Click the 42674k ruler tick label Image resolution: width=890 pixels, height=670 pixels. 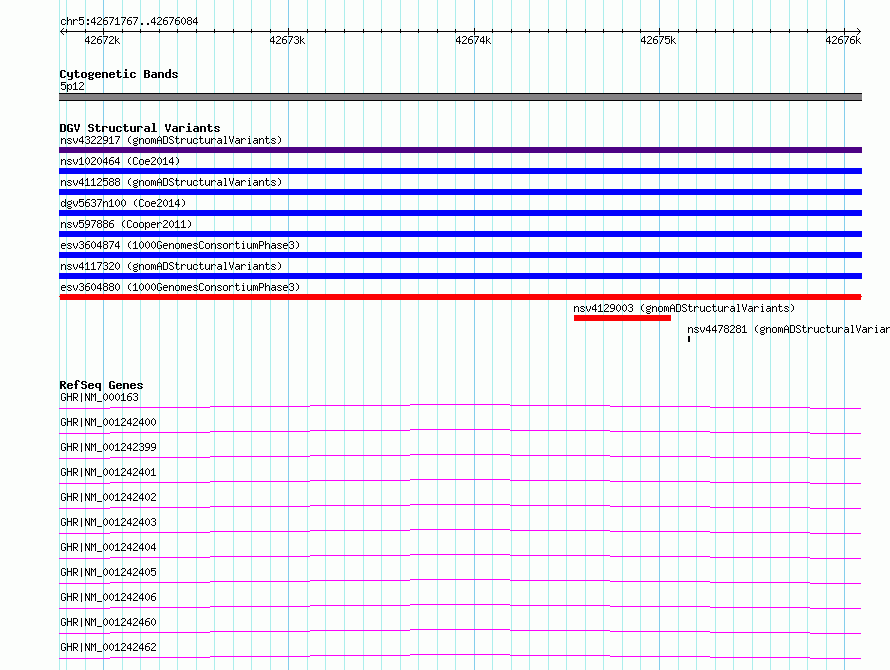[473, 40]
